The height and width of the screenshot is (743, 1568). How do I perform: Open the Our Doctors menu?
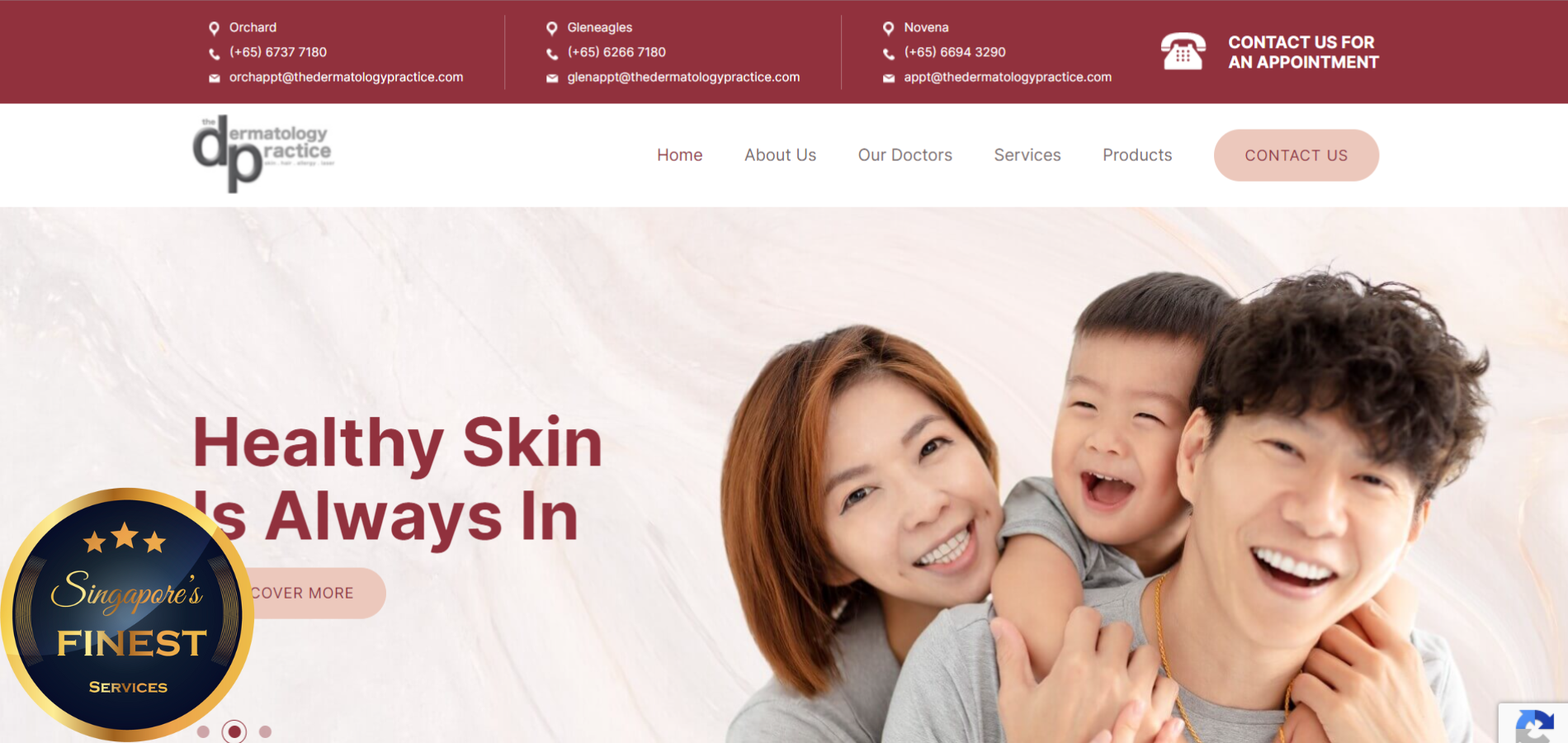[x=905, y=155]
